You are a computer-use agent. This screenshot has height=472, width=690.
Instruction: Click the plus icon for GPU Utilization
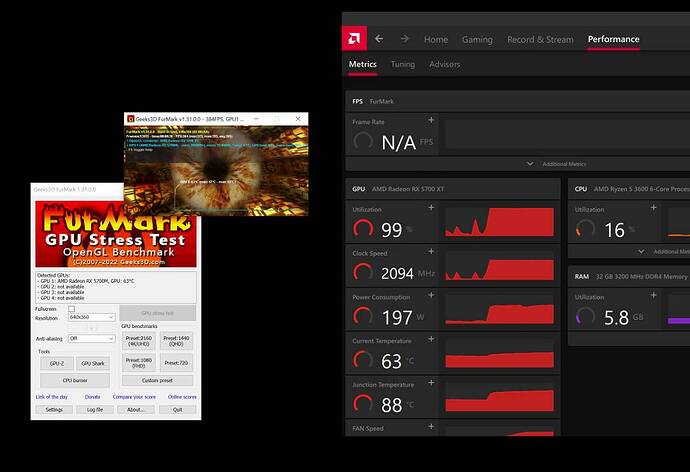click(431, 207)
